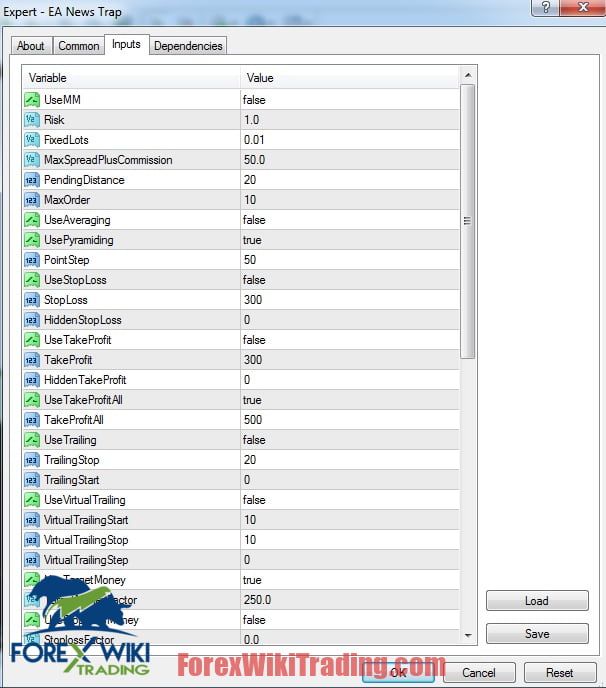Click the Value column header
Image resolution: width=606 pixels, height=688 pixels.
350,78
